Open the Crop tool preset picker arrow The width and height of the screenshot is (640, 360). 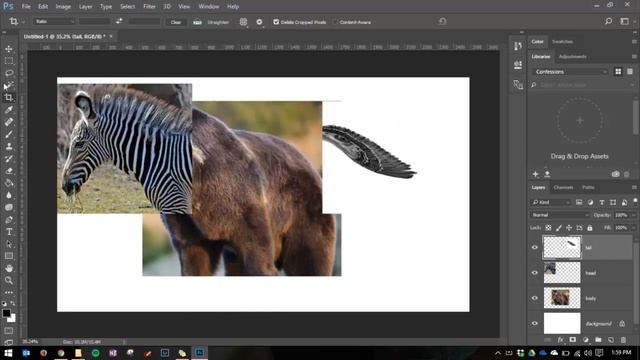tap(23, 22)
